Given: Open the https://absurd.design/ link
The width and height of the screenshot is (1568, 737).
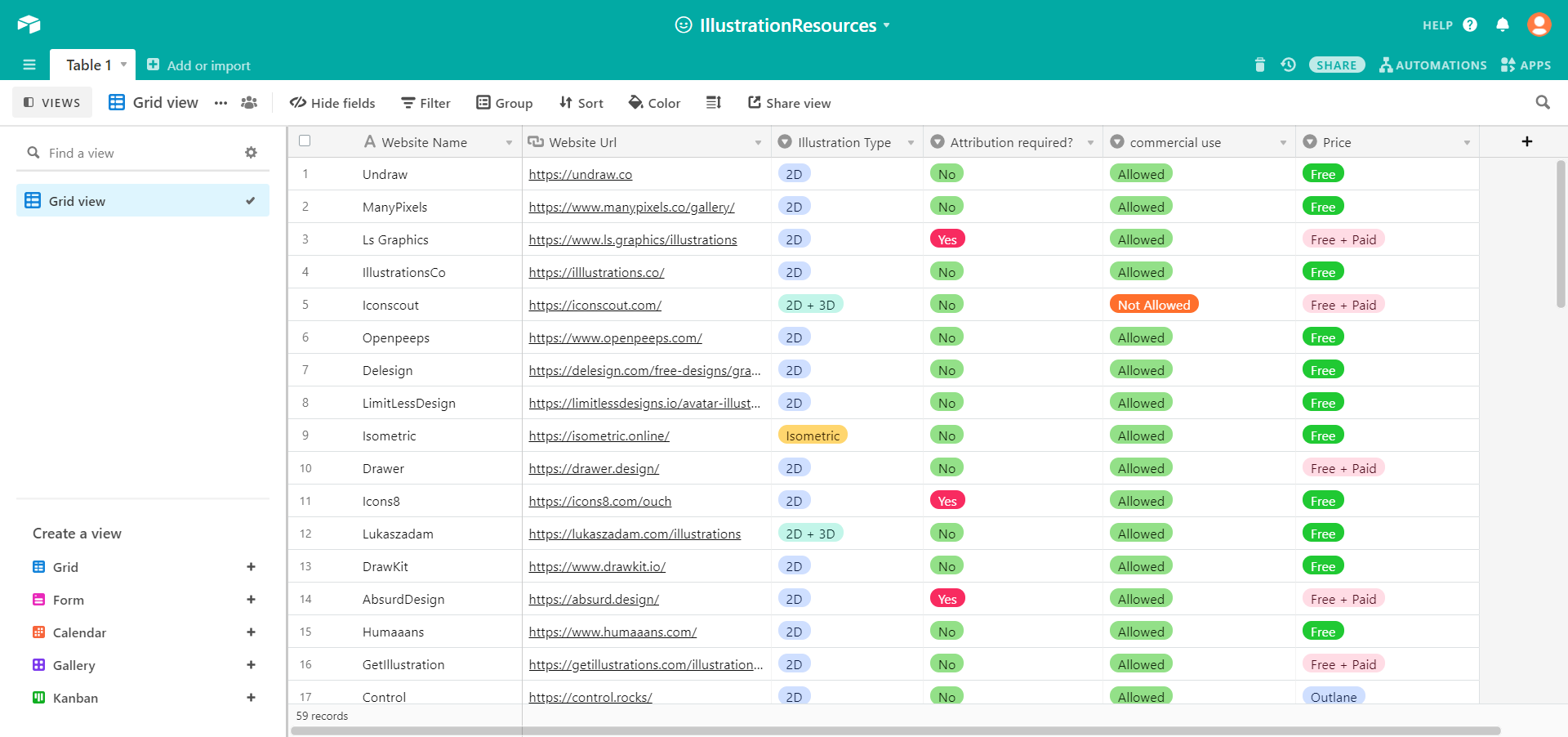Looking at the screenshot, I should point(594,599).
